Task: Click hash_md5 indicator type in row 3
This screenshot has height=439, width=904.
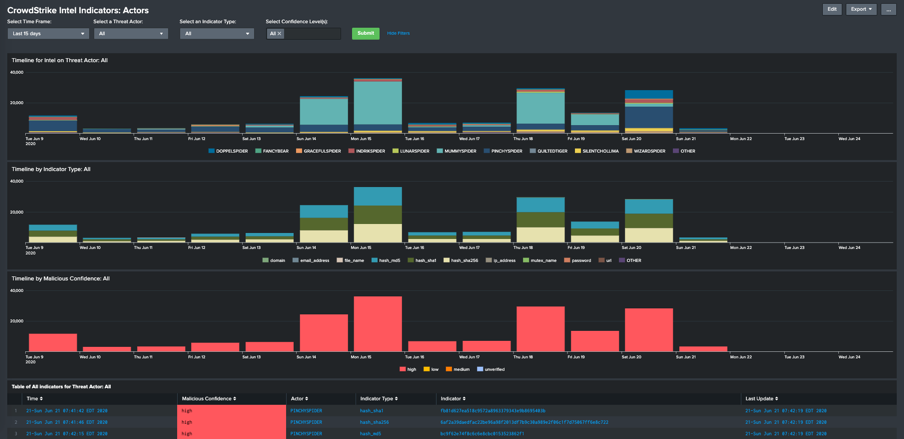Action: 371,433
